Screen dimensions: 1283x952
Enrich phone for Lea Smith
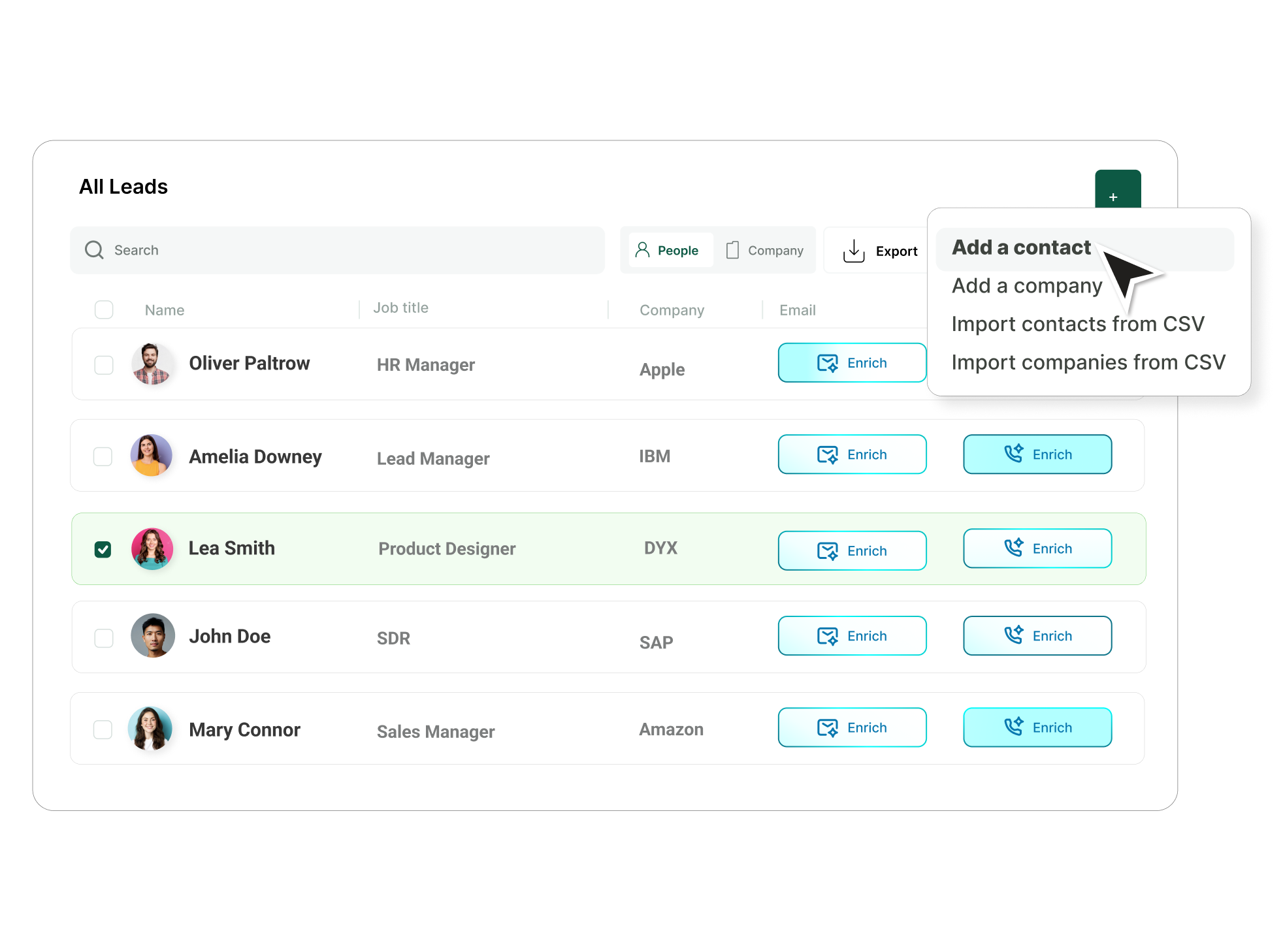(1037, 548)
